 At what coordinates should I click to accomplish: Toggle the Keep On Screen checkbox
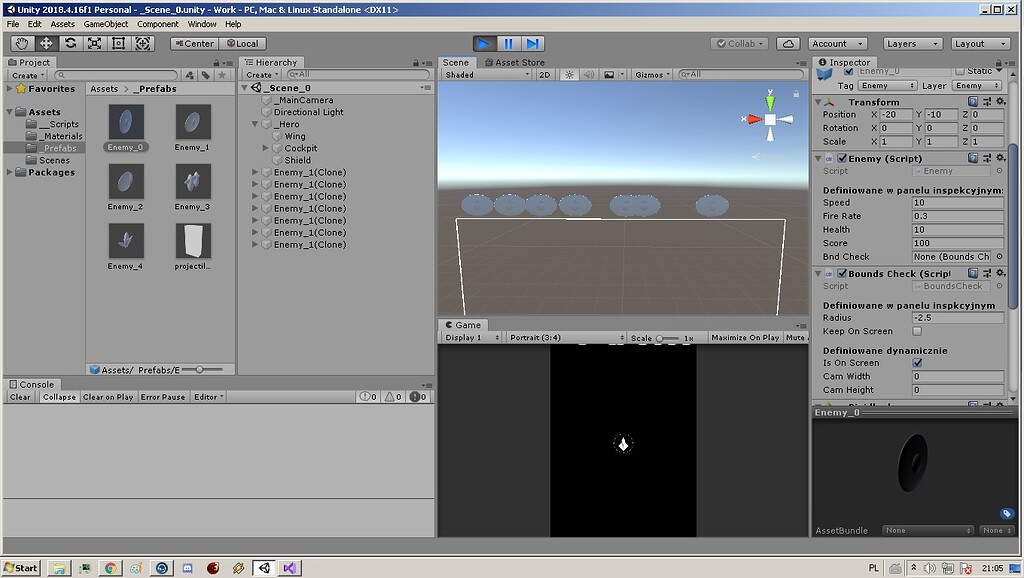917,331
